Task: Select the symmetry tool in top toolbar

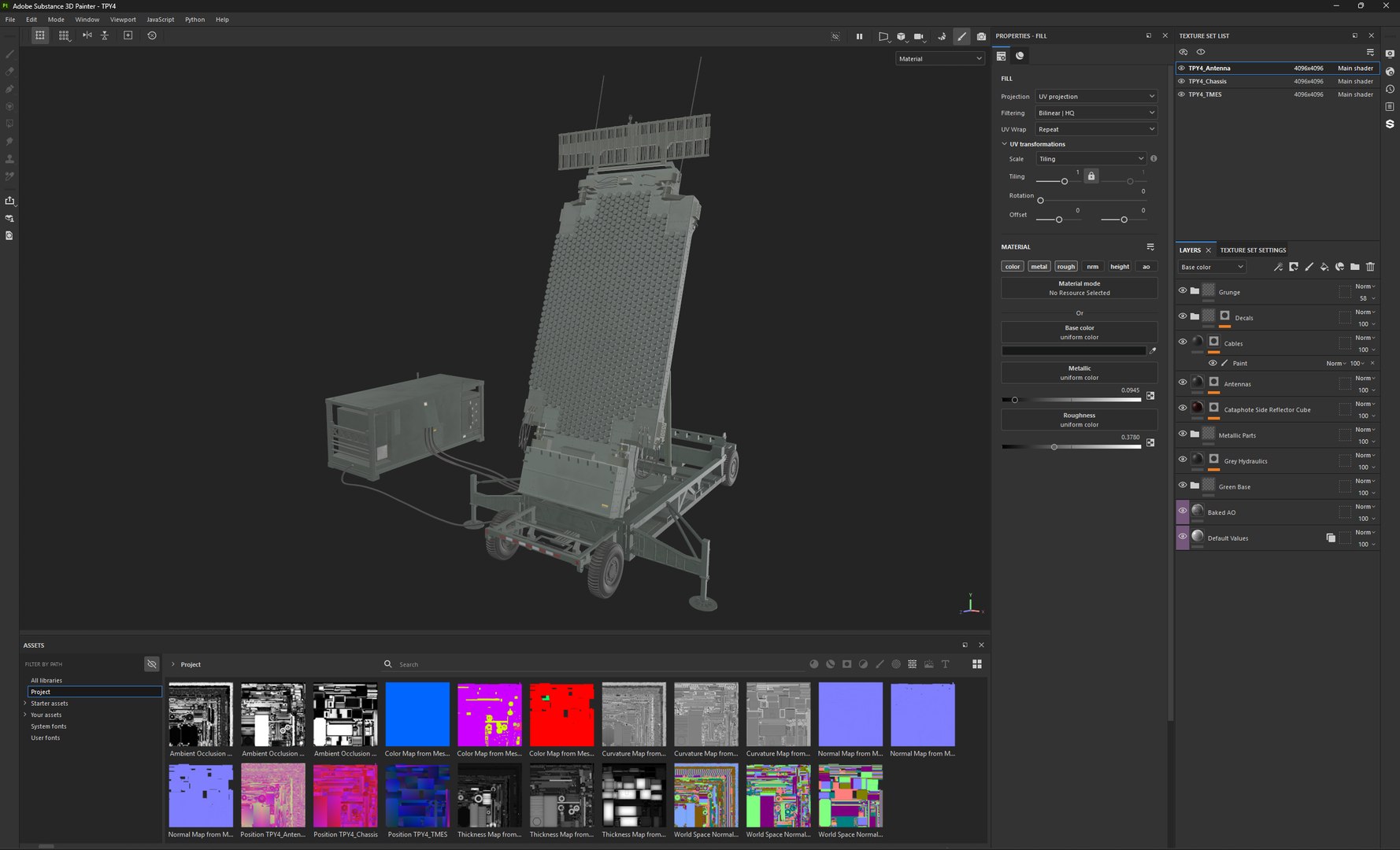Action: pos(87,35)
